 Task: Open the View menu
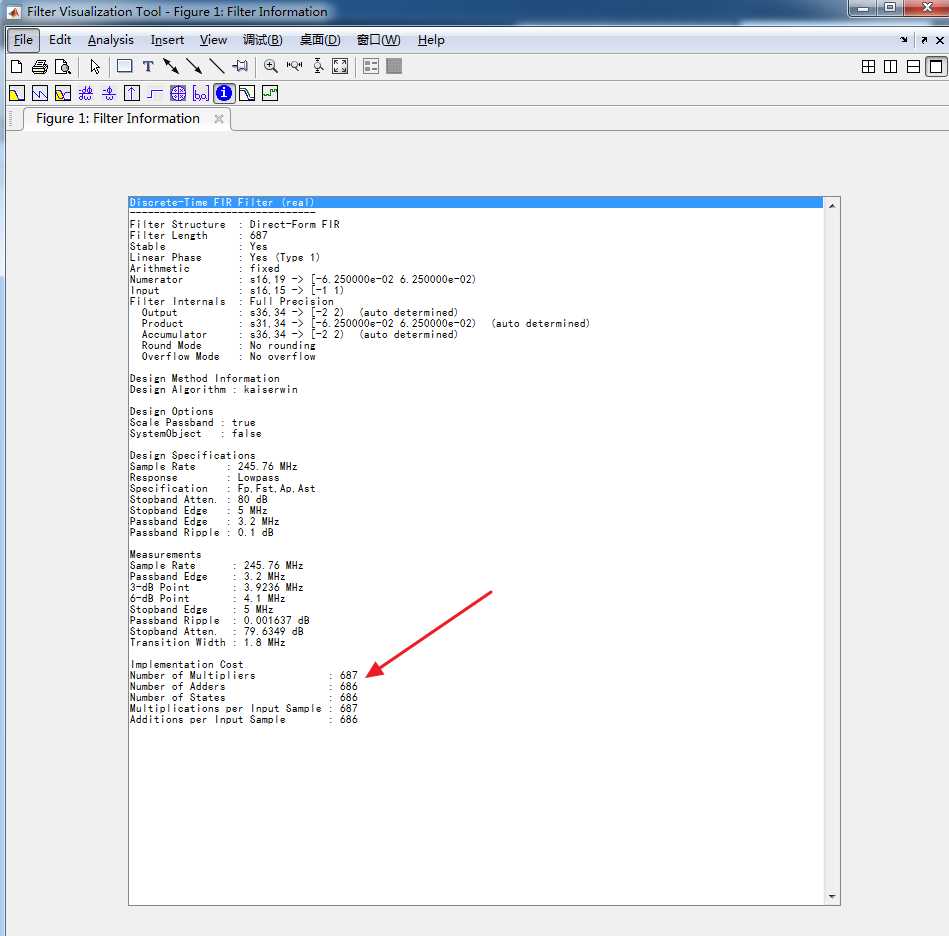213,40
